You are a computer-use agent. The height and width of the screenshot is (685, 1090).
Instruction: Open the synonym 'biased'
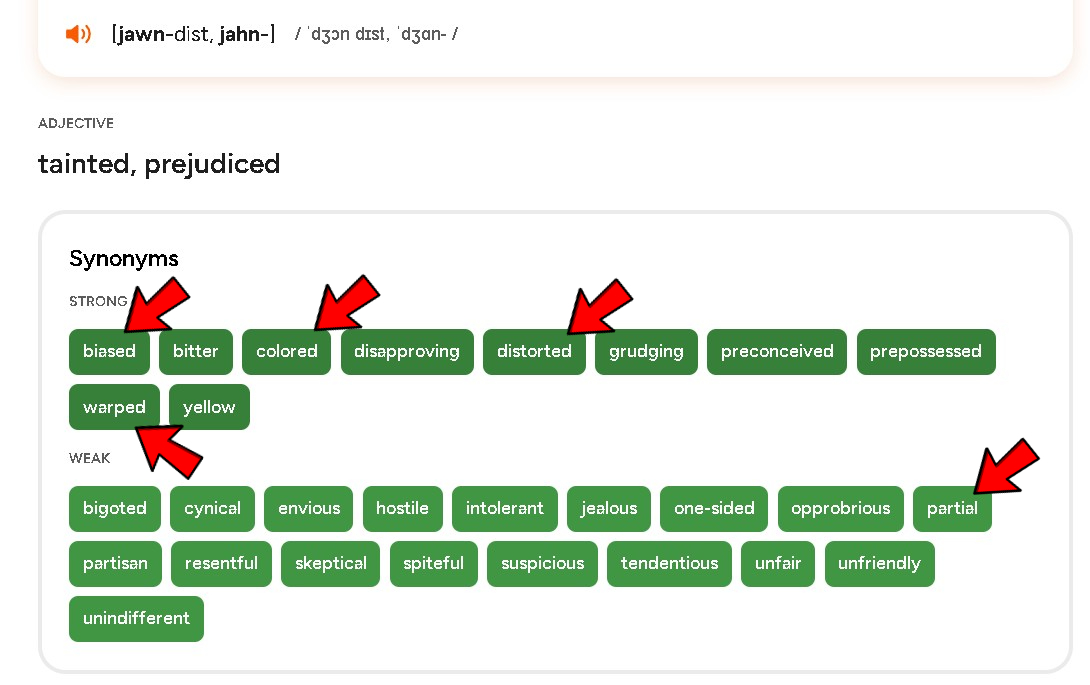(109, 352)
